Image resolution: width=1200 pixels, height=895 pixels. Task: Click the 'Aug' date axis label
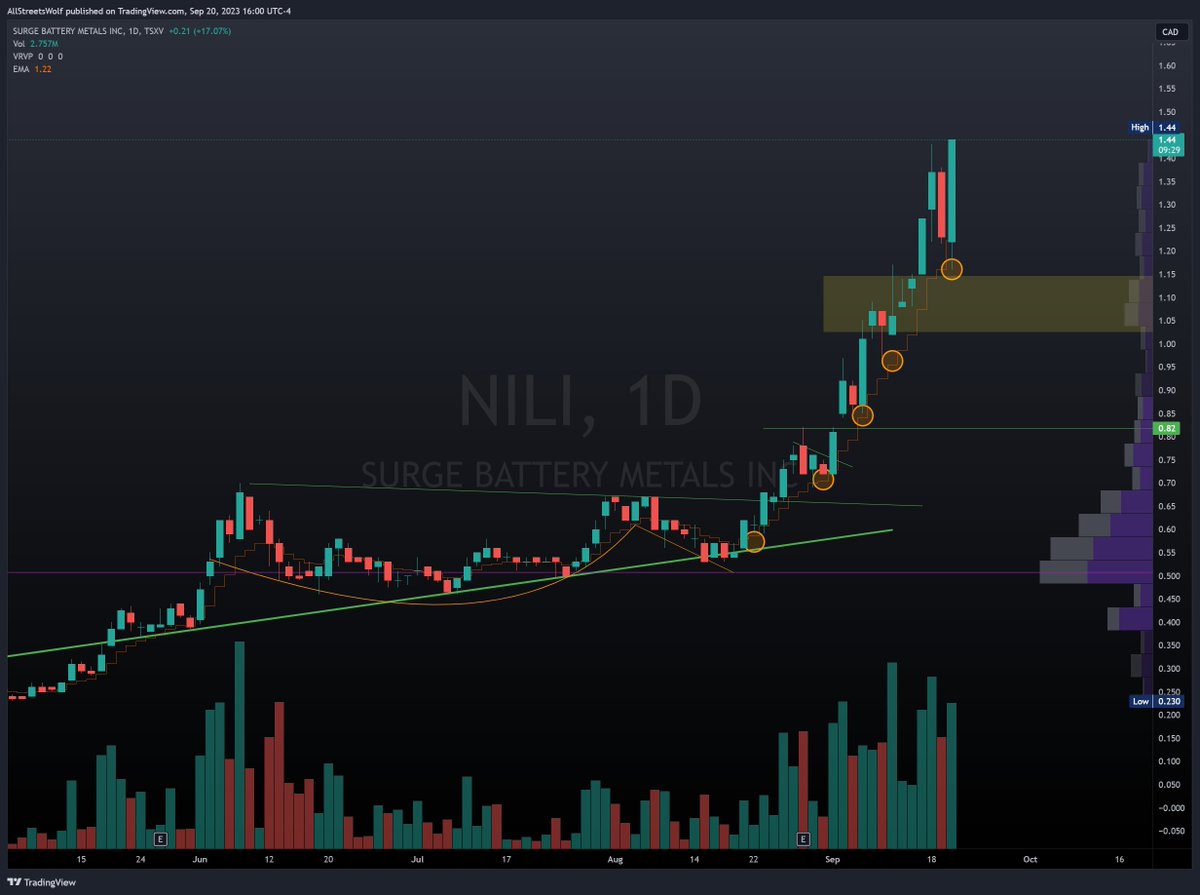[x=616, y=859]
